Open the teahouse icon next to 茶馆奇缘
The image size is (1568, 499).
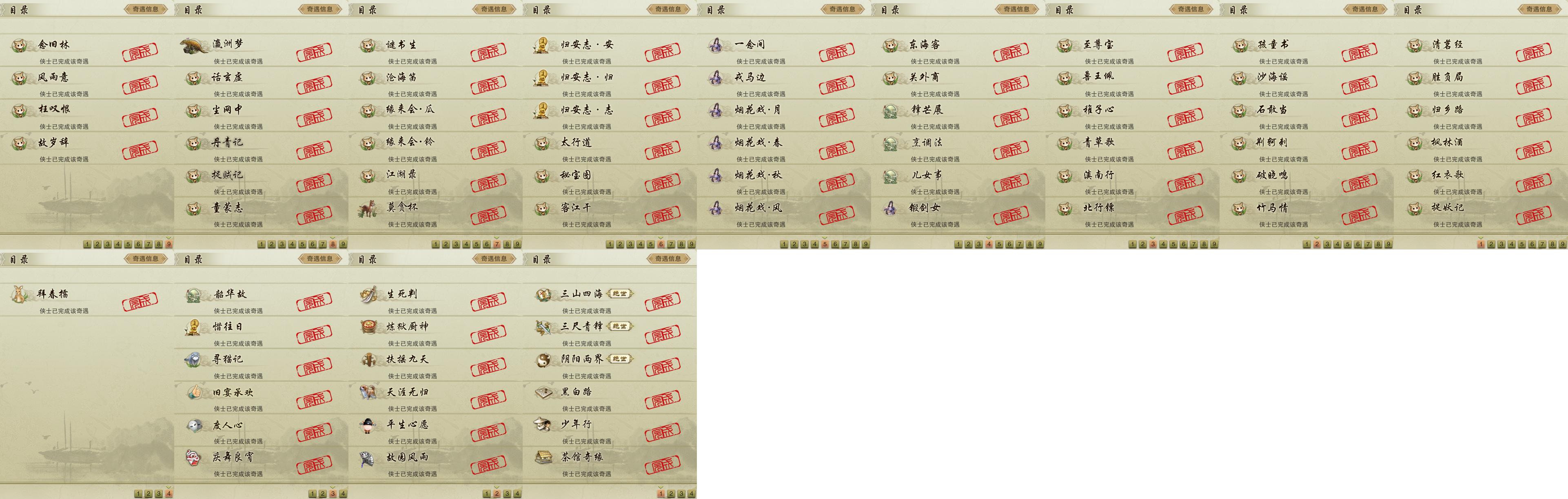click(x=543, y=457)
